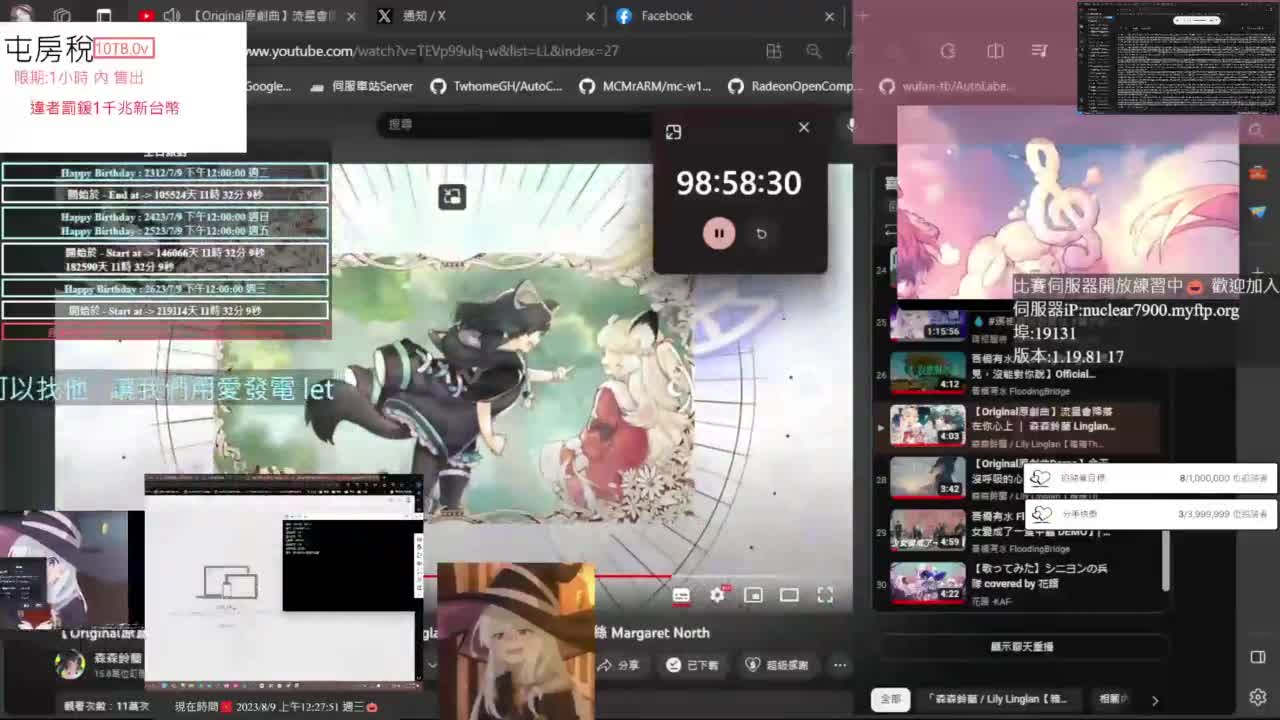Screen dimensions: 1280x720
Task: Open the more actions ellipsis menu
Action: point(840,665)
